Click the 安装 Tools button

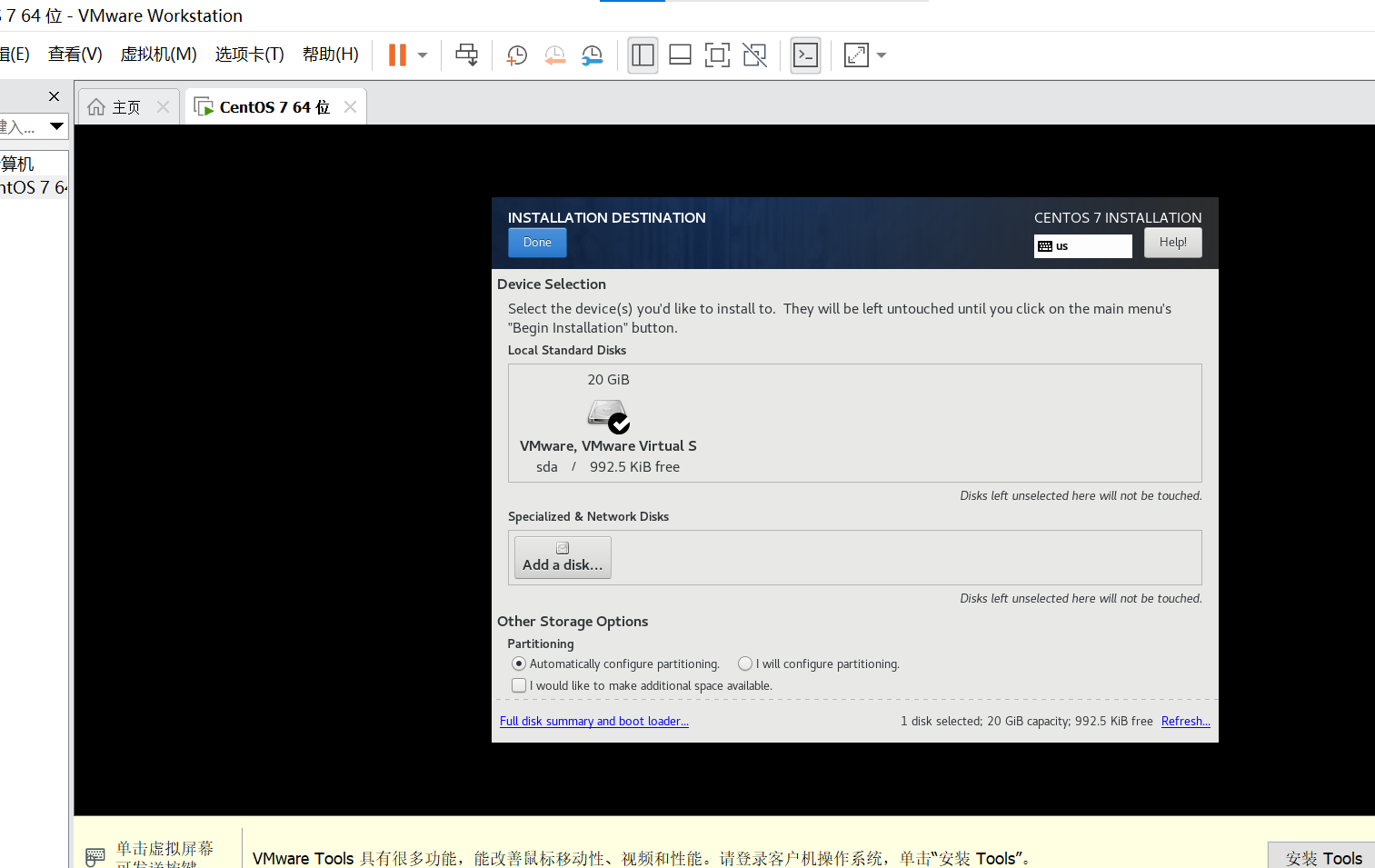click(1323, 857)
